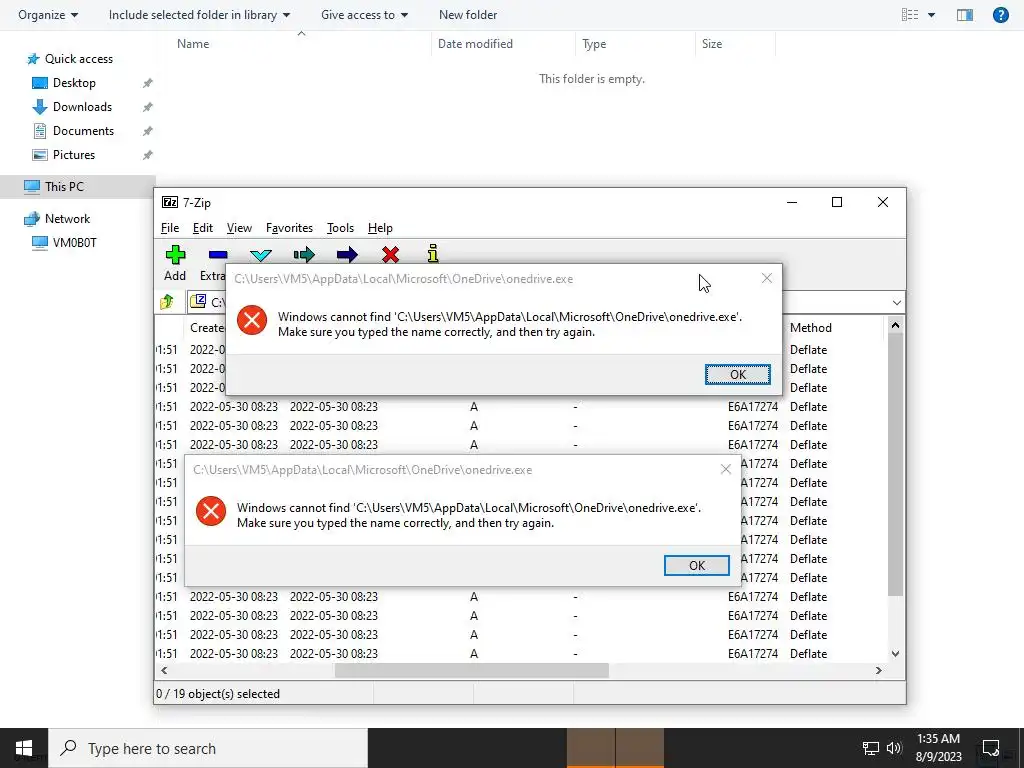The height and width of the screenshot is (768, 1024).
Task: Click the pin icon beside Desktop
Action: [x=148, y=83]
